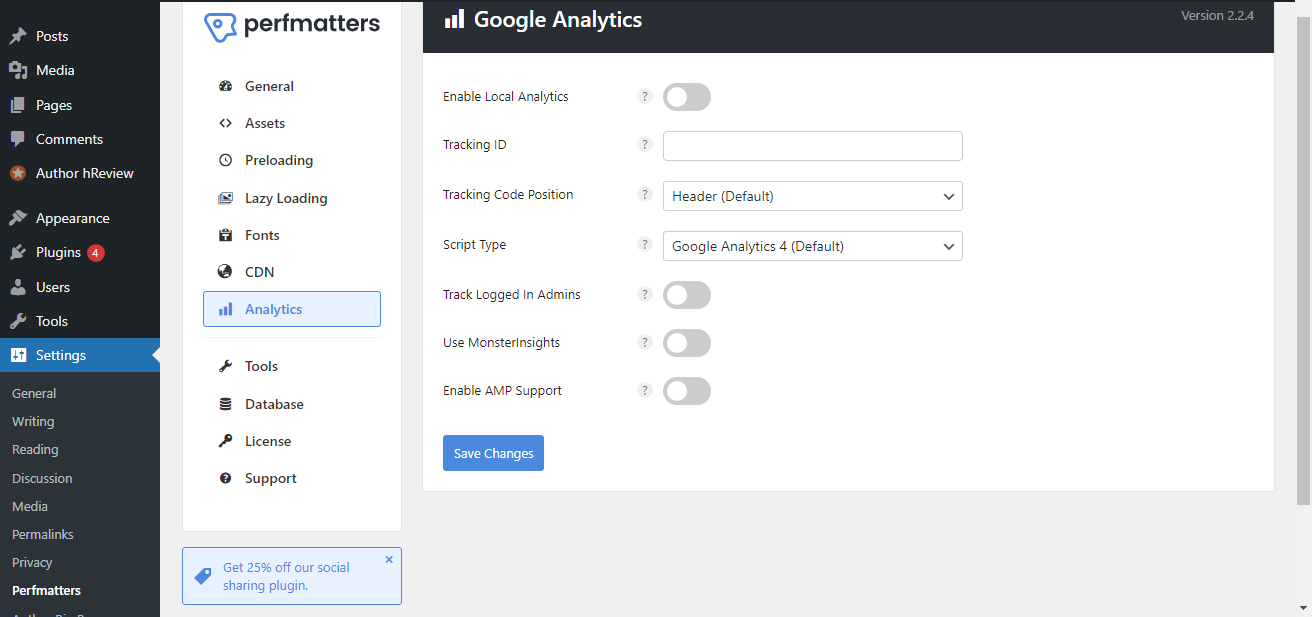Viewport: 1312px width, 617px height.
Task: Open the General perfmatters tab
Action: [269, 86]
